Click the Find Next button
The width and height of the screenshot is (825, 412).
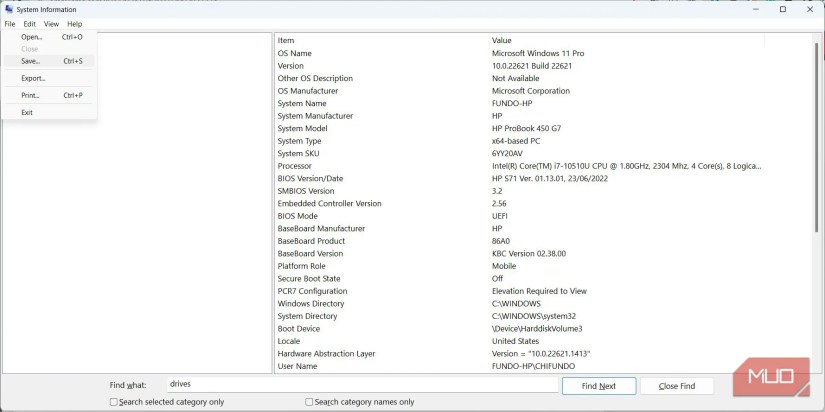599,386
